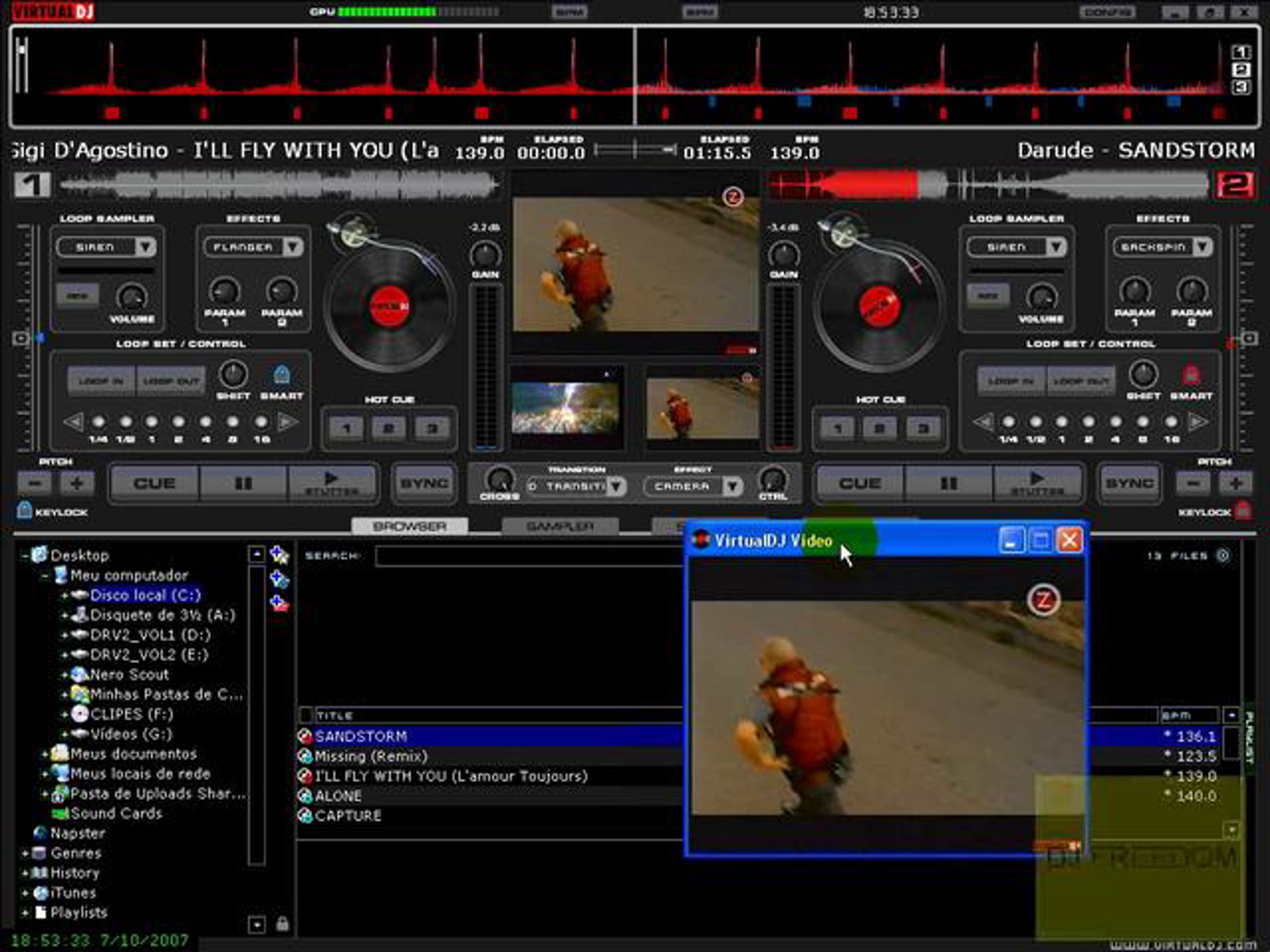This screenshot has height=952, width=1270.
Task: Click pitch plus on deck 1
Action: (77, 484)
